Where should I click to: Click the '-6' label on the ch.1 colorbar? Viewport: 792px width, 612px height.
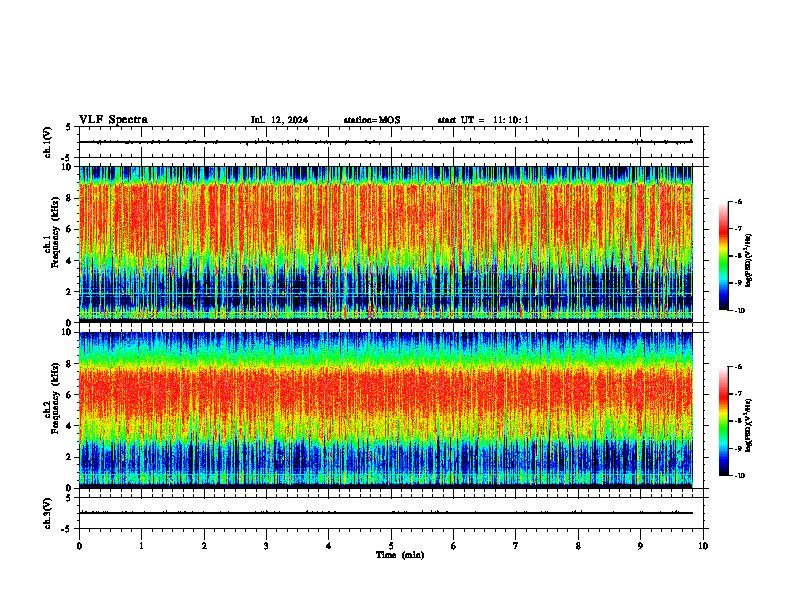[738, 201]
